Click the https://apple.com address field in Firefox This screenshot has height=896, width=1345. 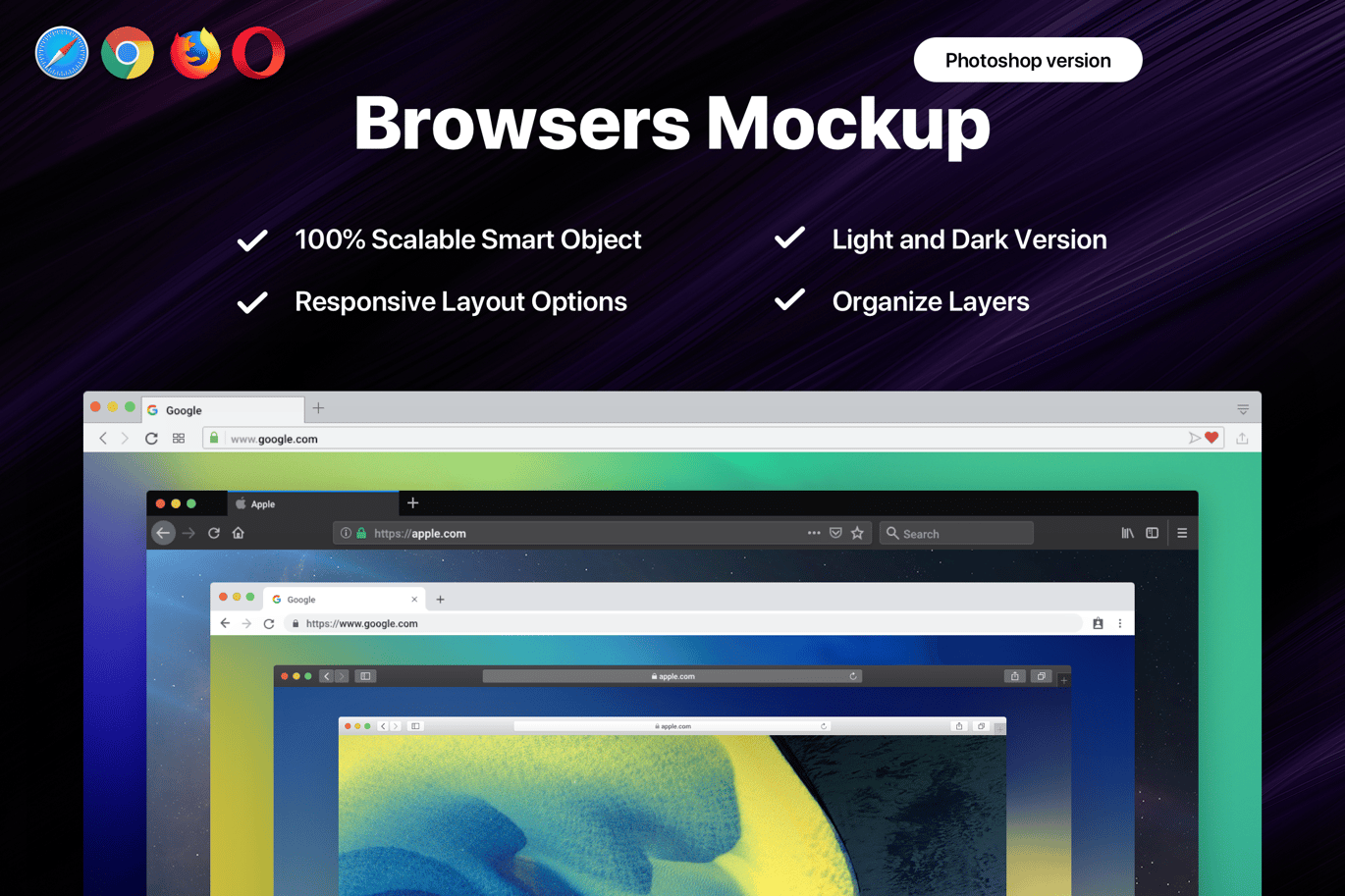point(602,533)
